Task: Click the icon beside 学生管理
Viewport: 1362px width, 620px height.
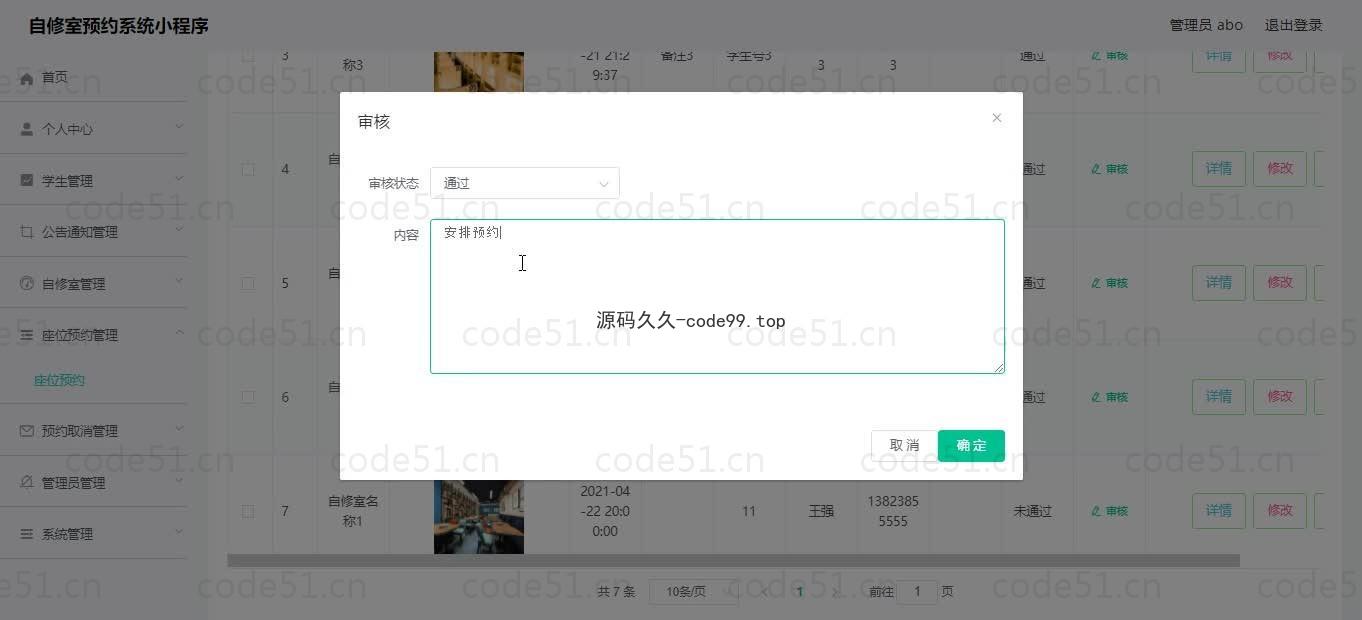Action: 27,180
